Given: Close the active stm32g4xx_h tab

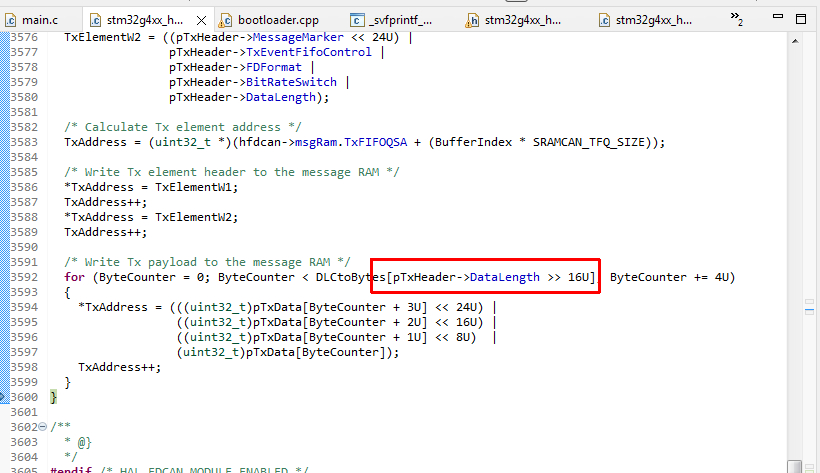Looking at the screenshot, I should click(x=201, y=20).
